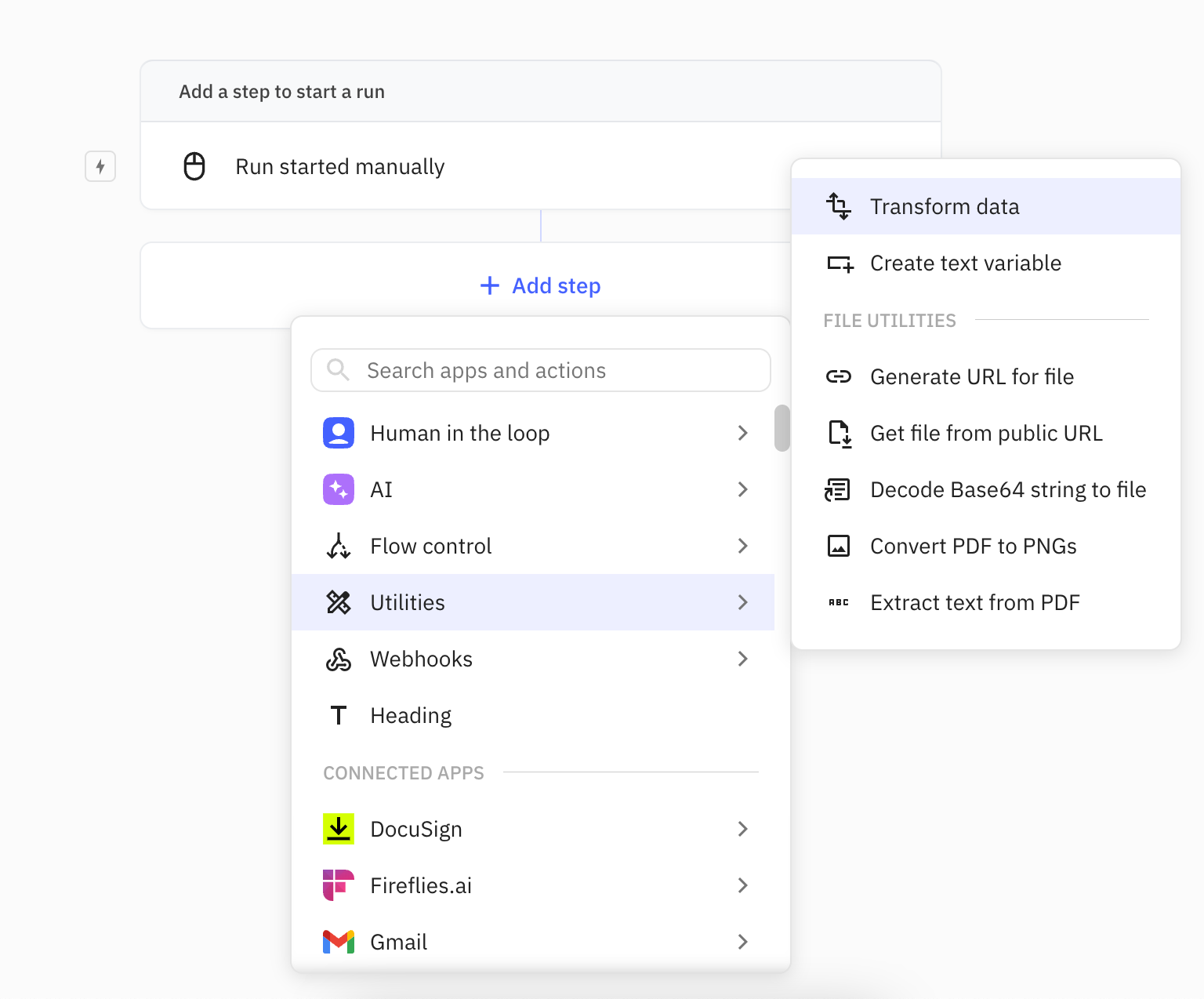
Task: Click the Get file from public URL icon
Action: pyautogui.click(x=839, y=433)
